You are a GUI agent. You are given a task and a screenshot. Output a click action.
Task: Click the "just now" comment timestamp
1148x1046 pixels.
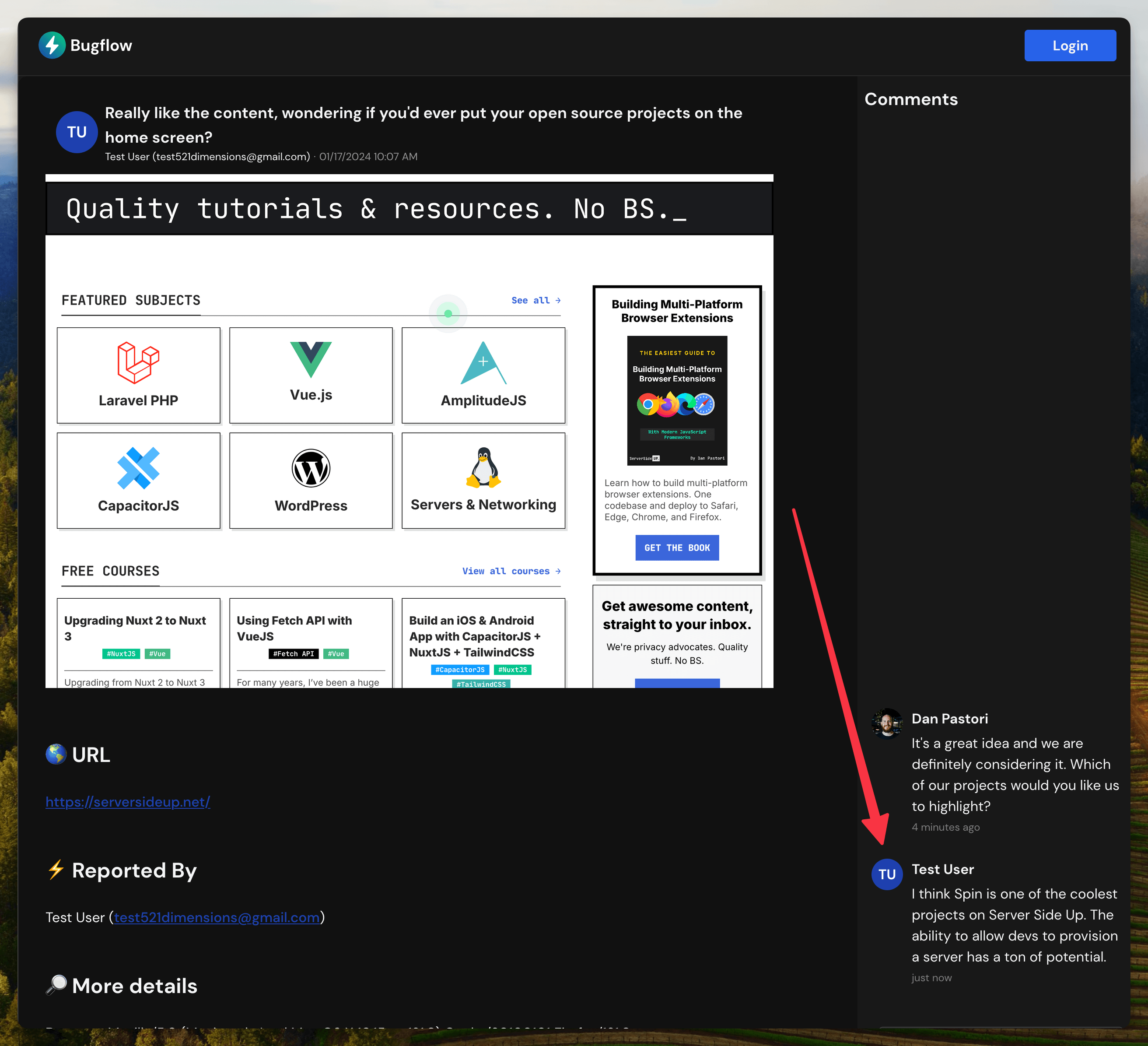coord(931,978)
